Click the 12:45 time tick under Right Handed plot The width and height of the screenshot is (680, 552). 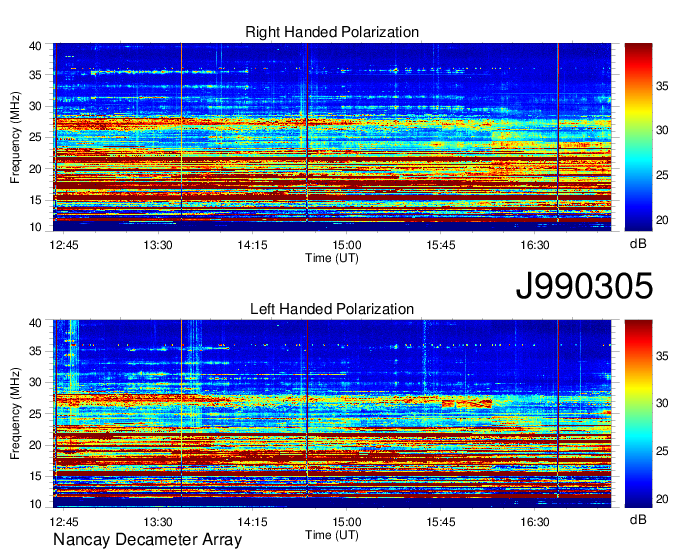click(x=64, y=245)
